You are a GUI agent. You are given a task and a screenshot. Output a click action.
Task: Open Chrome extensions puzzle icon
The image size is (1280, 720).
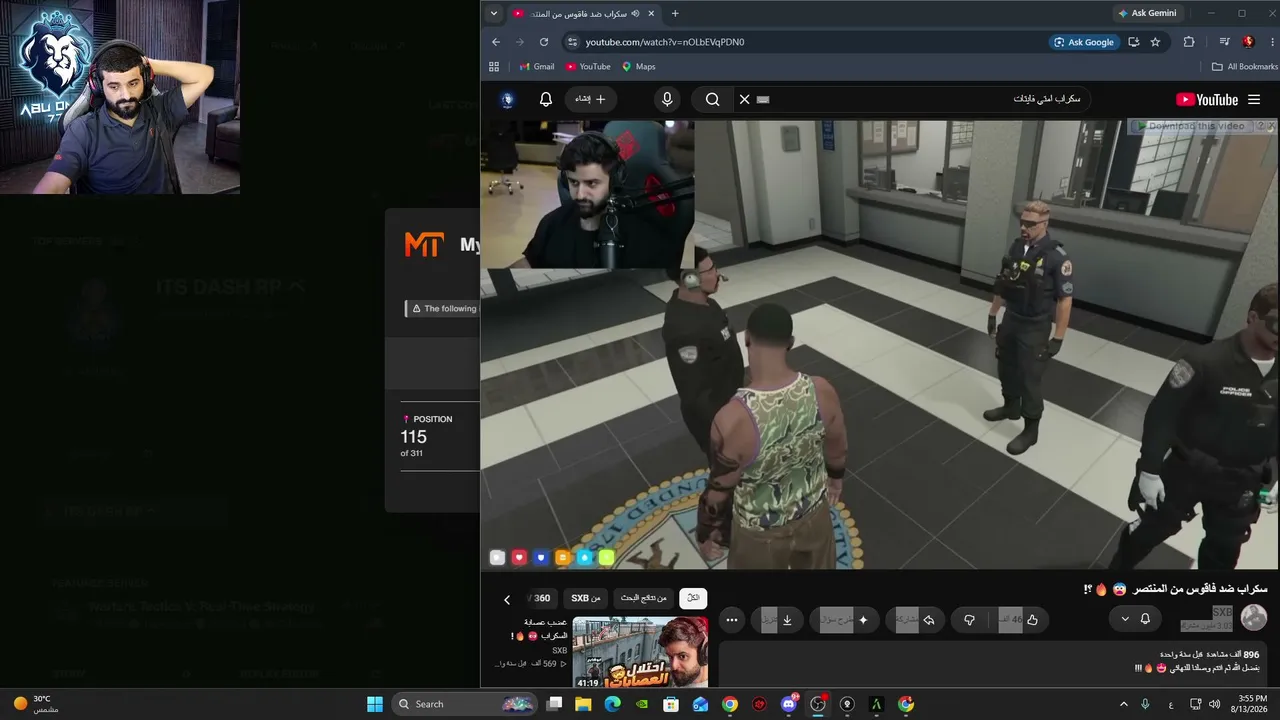coord(1189,42)
